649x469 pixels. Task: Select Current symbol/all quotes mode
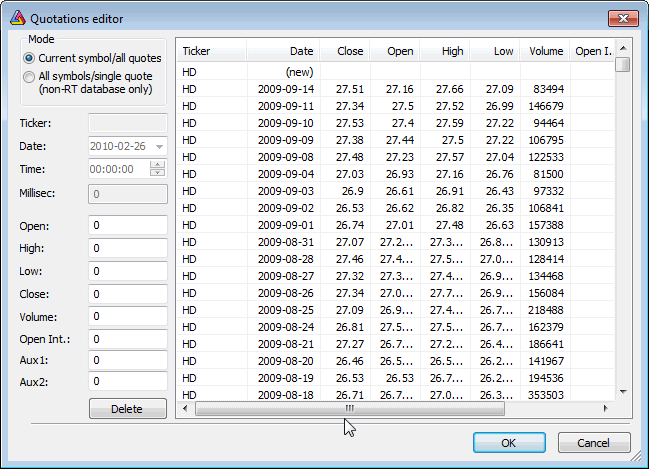[x=29, y=58]
